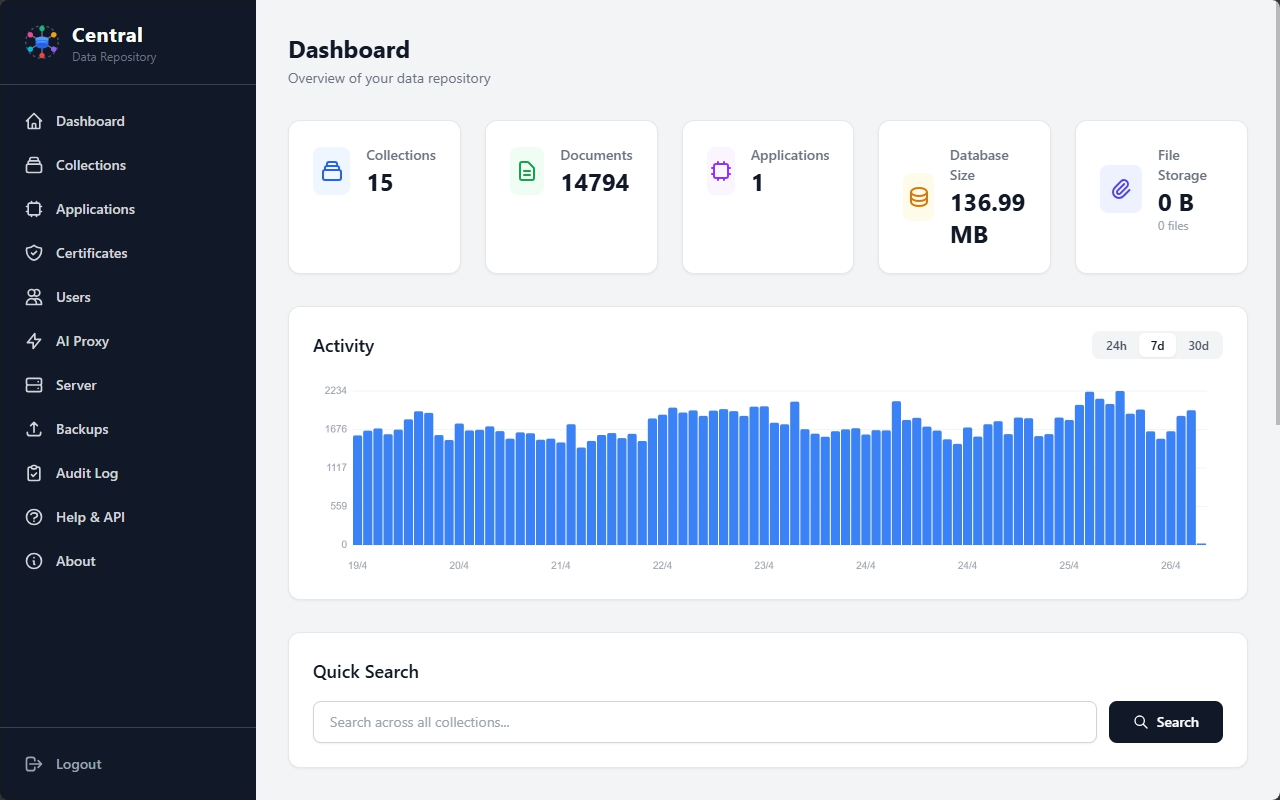Click the Audit Log clipboard icon
The height and width of the screenshot is (800, 1280).
(34, 473)
